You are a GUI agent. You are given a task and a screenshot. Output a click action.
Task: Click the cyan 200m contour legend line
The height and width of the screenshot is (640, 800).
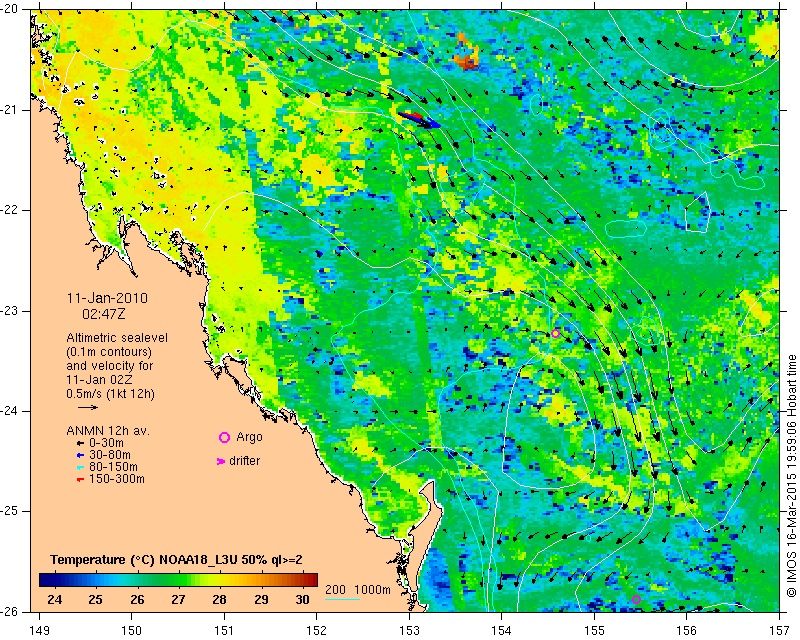click(x=342, y=599)
